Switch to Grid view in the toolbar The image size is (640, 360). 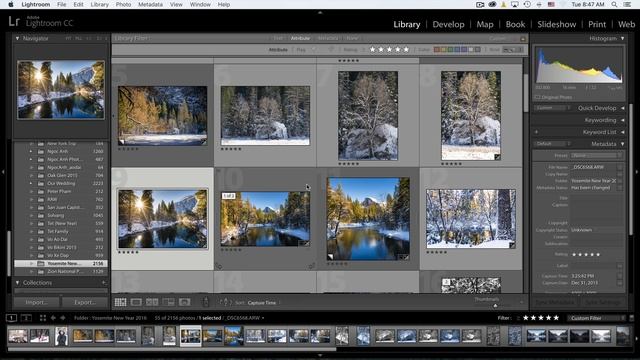(120, 302)
